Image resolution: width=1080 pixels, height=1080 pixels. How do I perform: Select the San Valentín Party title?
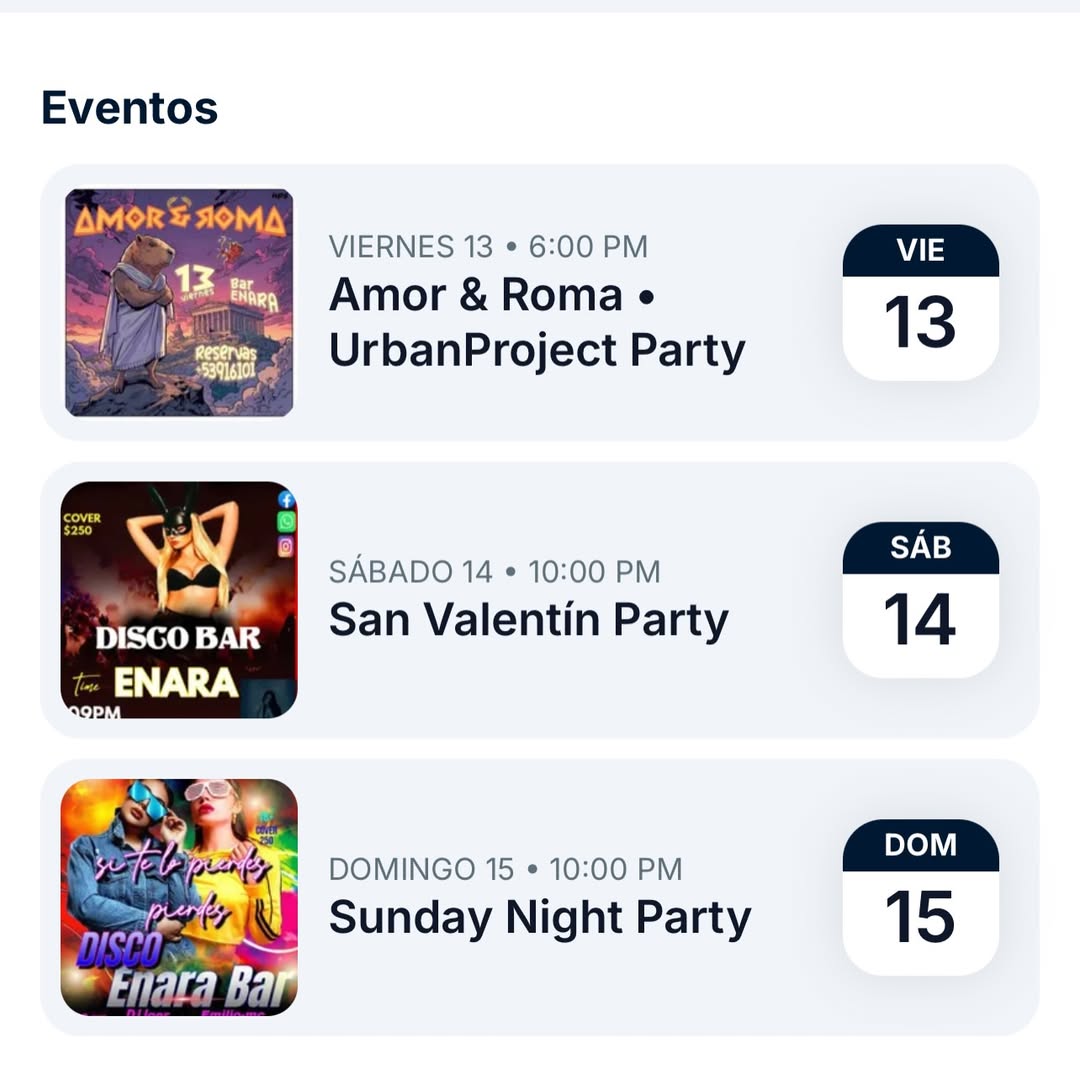[528, 619]
